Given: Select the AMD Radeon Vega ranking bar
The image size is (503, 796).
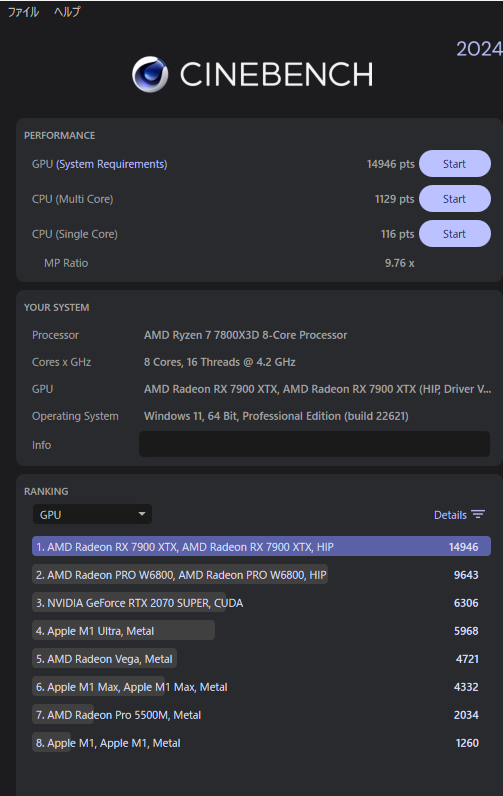Looking at the screenshot, I should (256, 658).
